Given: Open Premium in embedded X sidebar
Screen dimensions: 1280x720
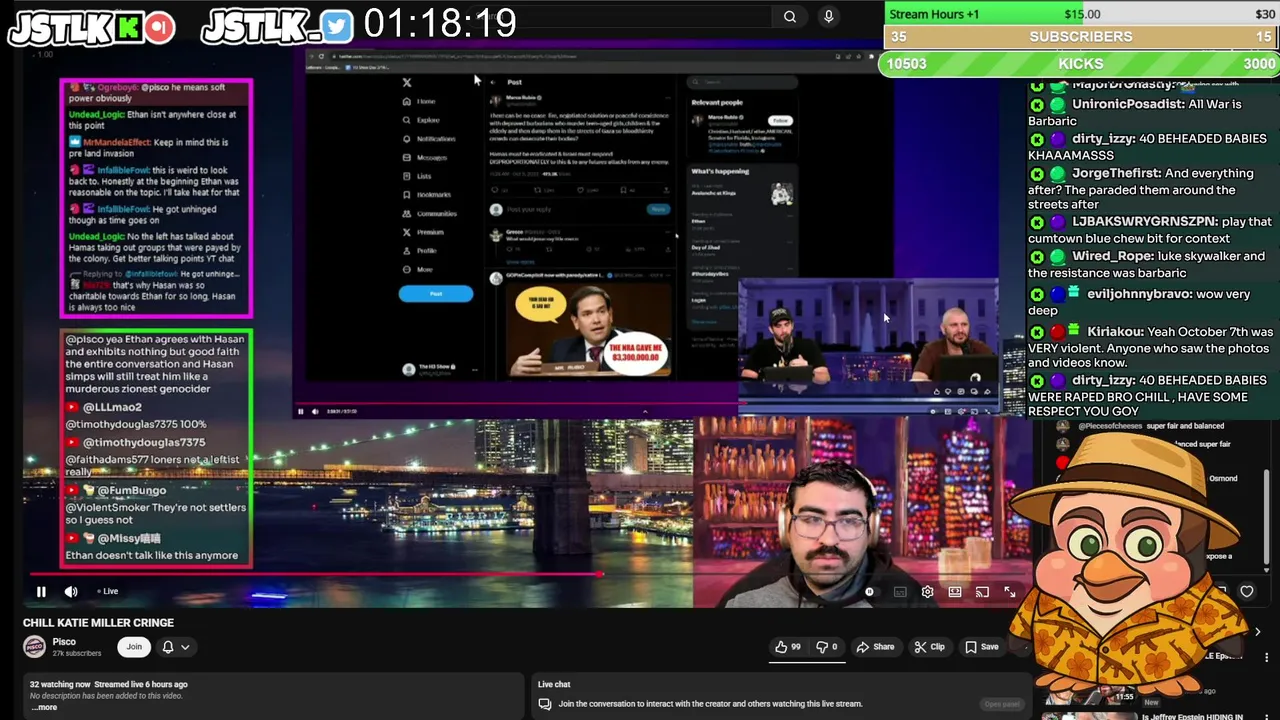Looking at the screenshot, I should click(424, 232).
